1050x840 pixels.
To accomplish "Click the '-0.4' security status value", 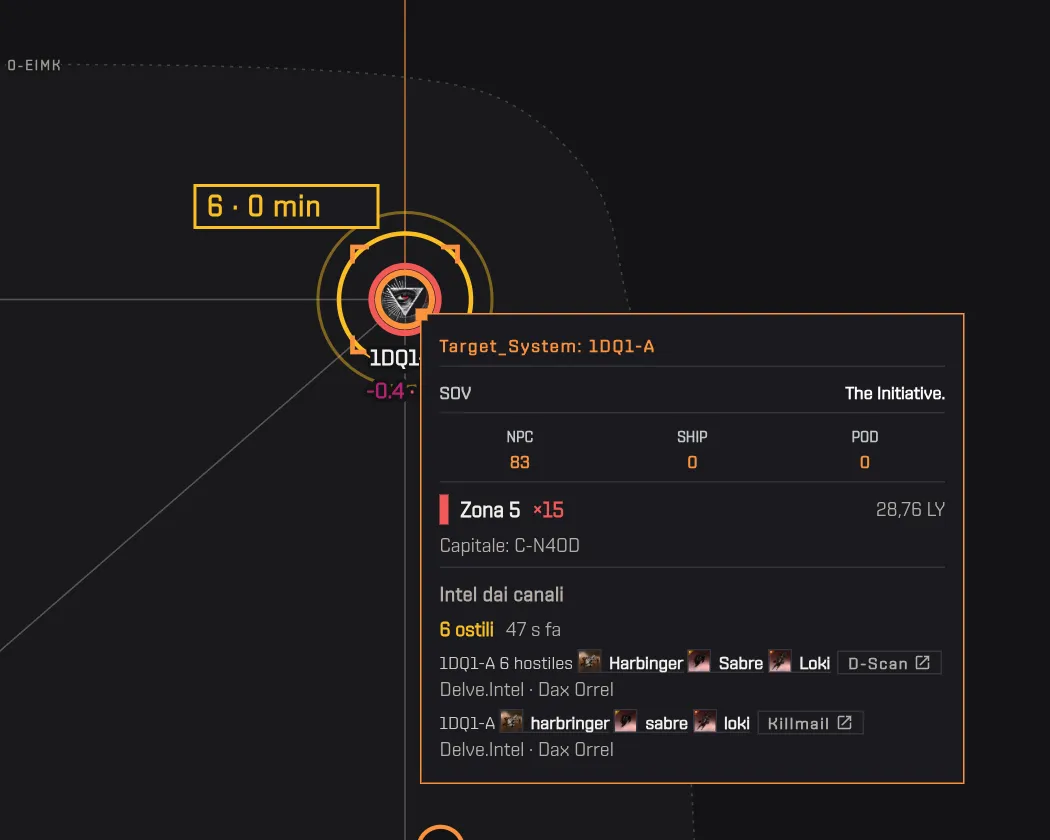I will [x=386, y=391].
